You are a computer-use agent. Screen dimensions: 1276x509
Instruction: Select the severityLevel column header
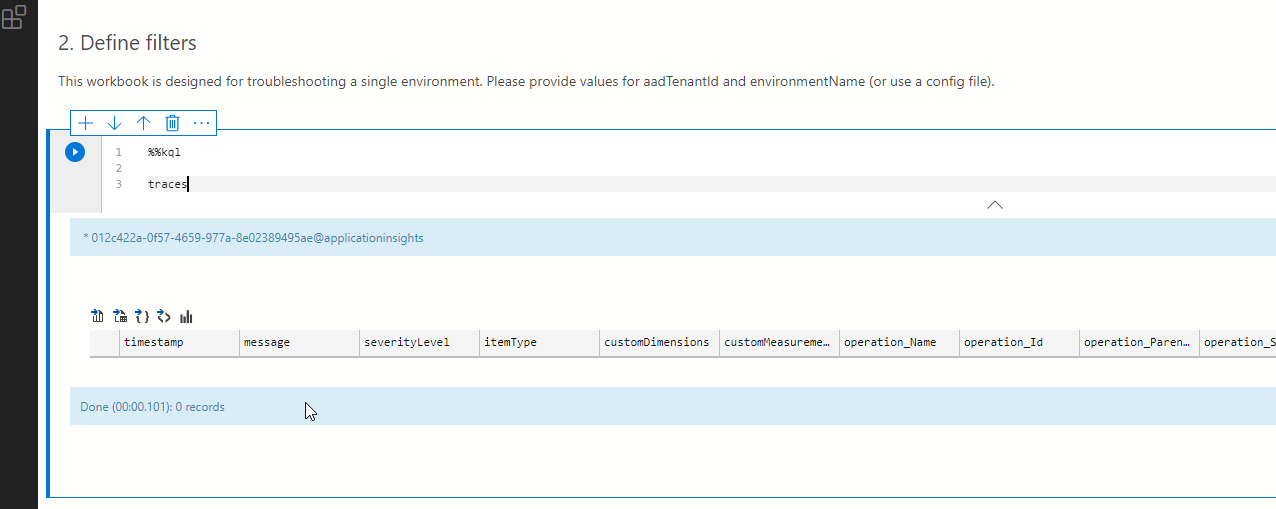point(418,342)
